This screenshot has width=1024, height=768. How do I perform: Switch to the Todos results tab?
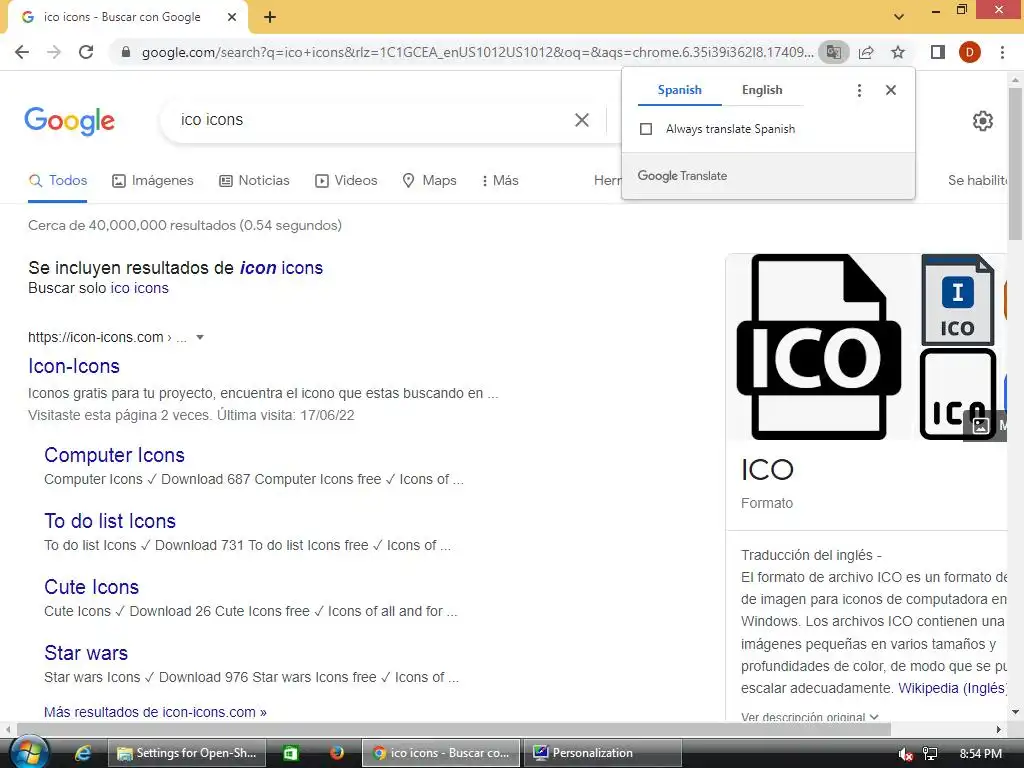click(x=57, y=181)
